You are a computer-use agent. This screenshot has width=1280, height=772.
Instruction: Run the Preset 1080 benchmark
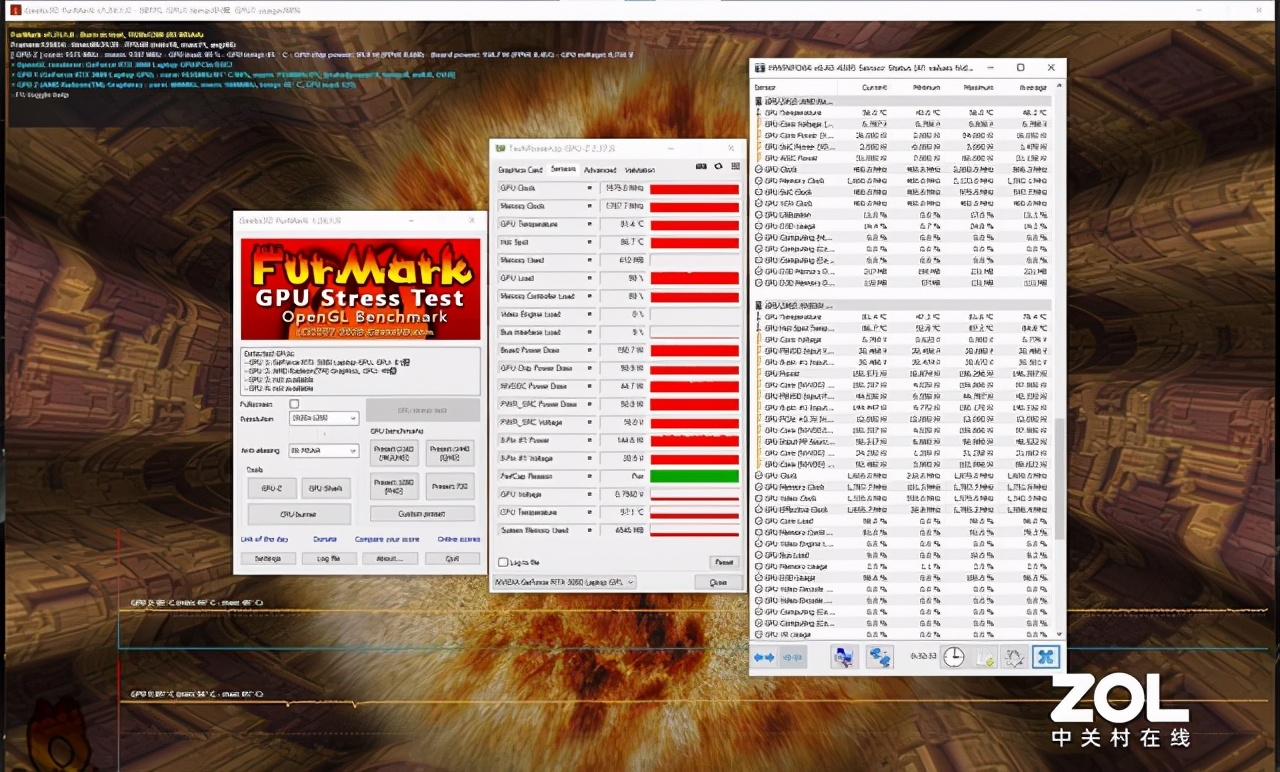click(394, 487)
